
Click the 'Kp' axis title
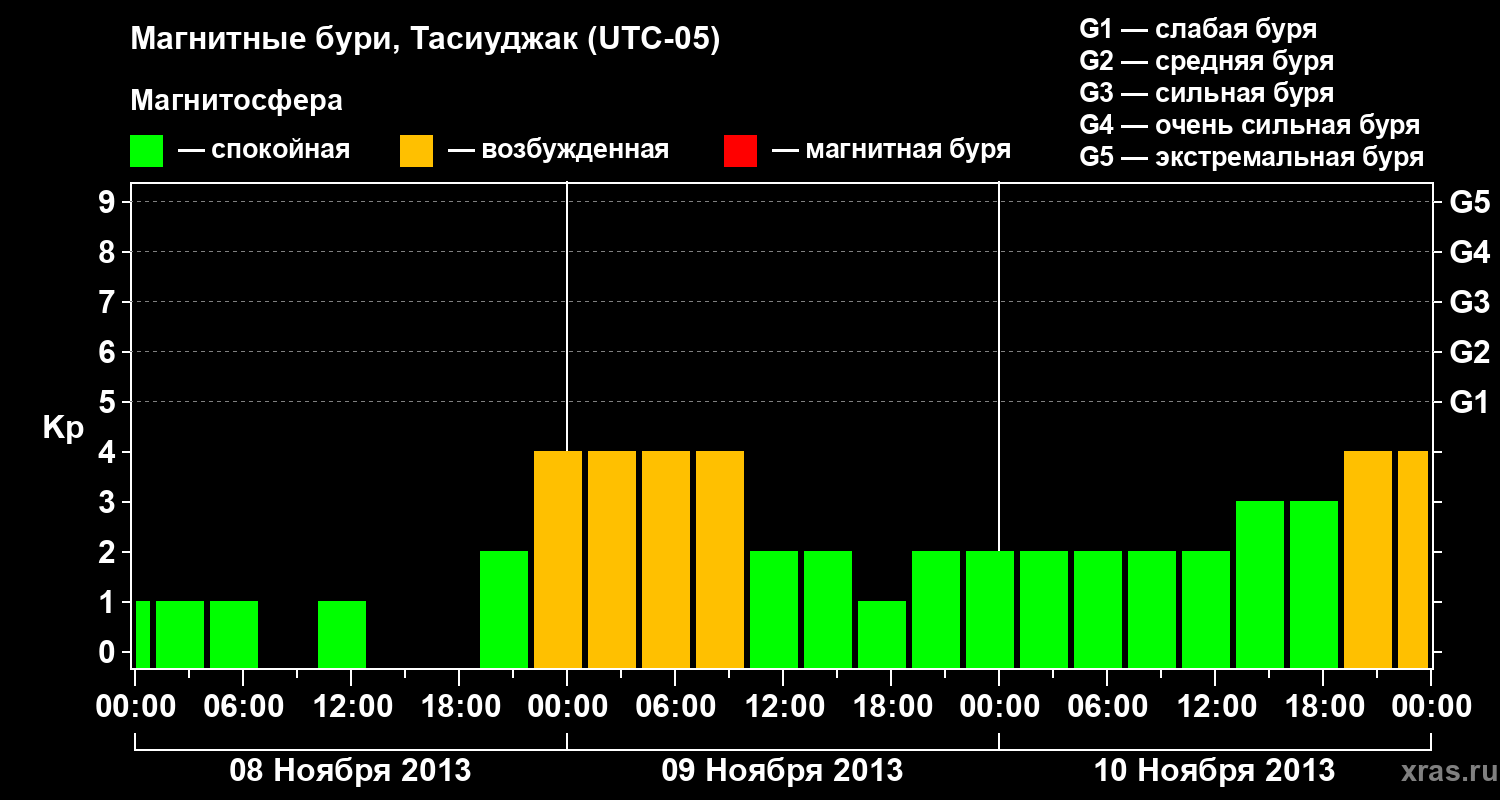[63, 427]
